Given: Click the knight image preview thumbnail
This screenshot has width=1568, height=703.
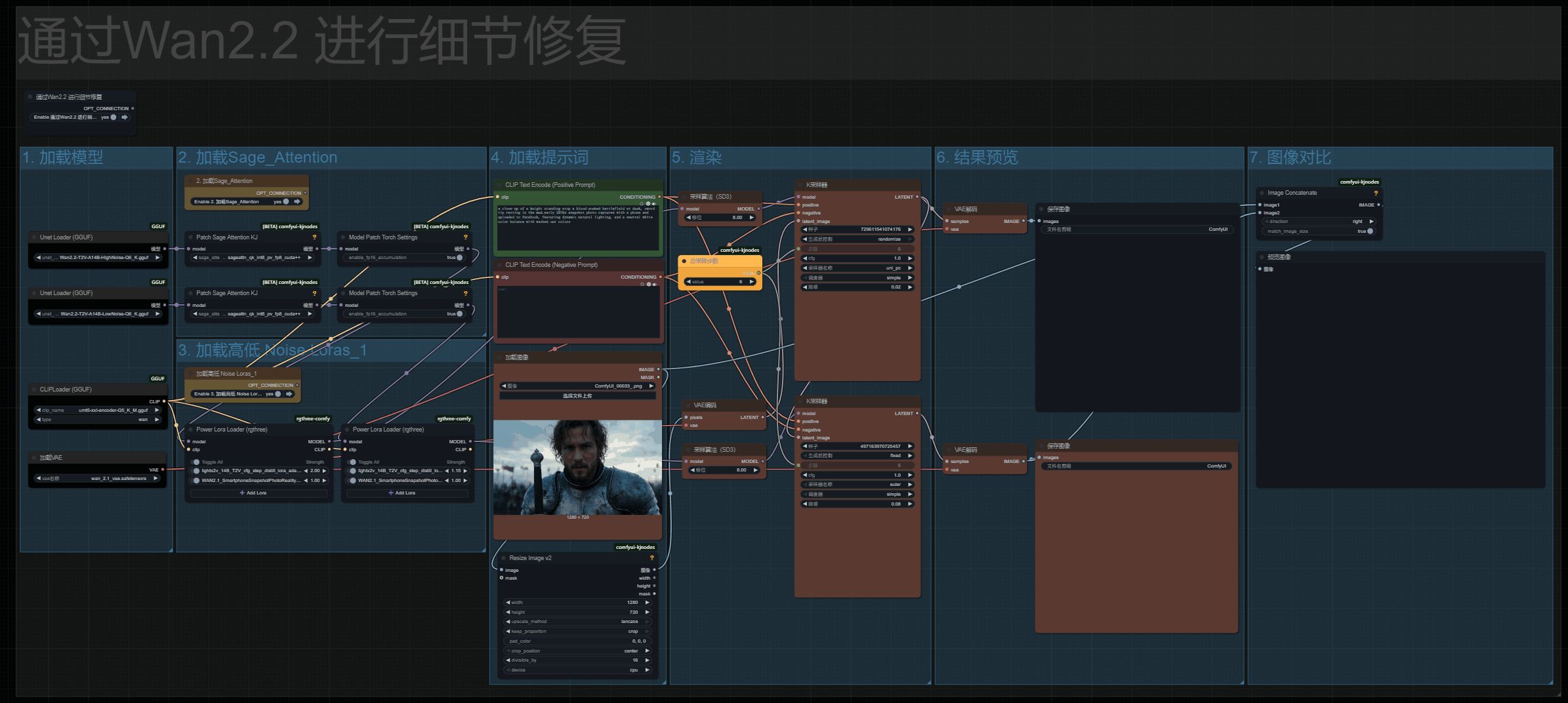Looking at the screenshot, I should pos(577,467).
